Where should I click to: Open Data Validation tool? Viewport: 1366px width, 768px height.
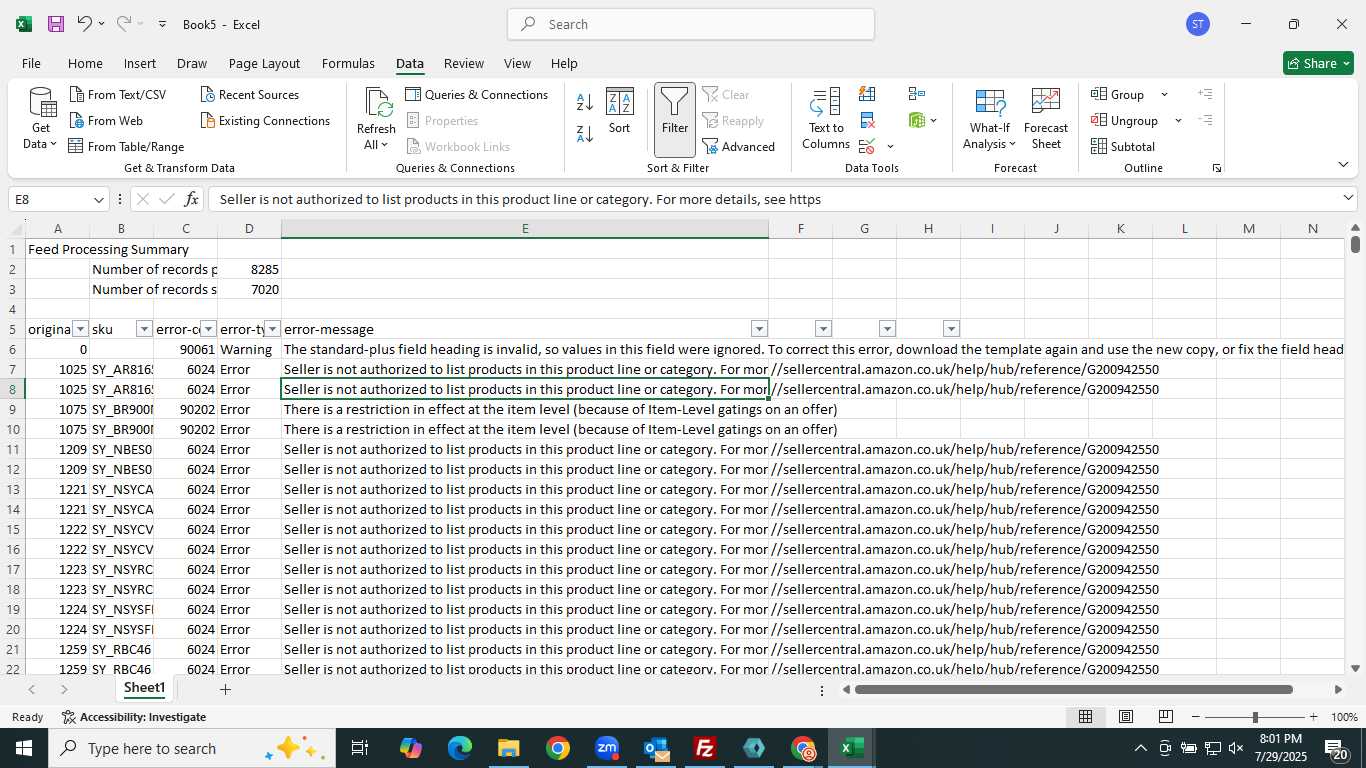click(867, 146)
